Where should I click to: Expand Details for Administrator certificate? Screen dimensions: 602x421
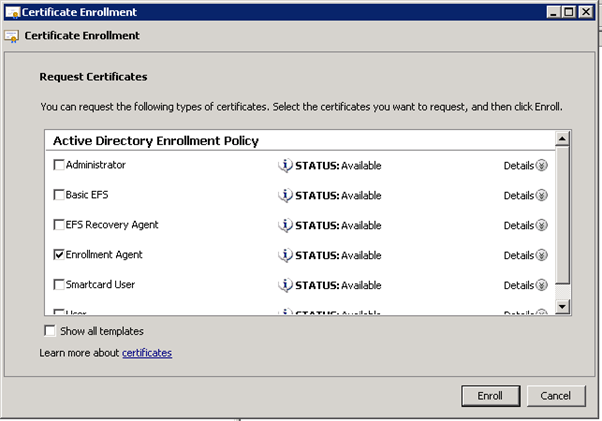pos(526,166)
